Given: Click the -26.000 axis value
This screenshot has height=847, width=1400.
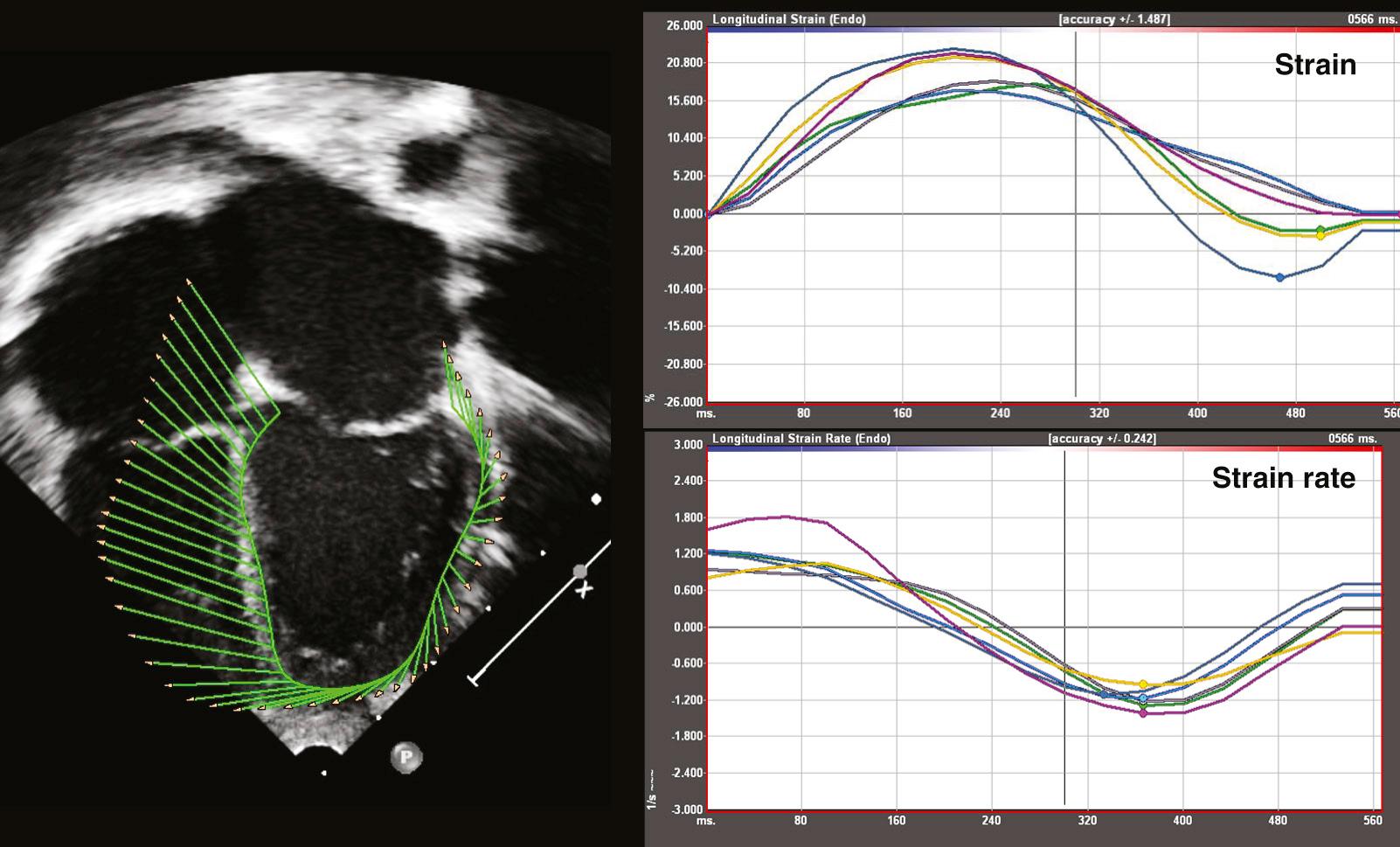Looking at the screenshot, I should click(683, 402).
